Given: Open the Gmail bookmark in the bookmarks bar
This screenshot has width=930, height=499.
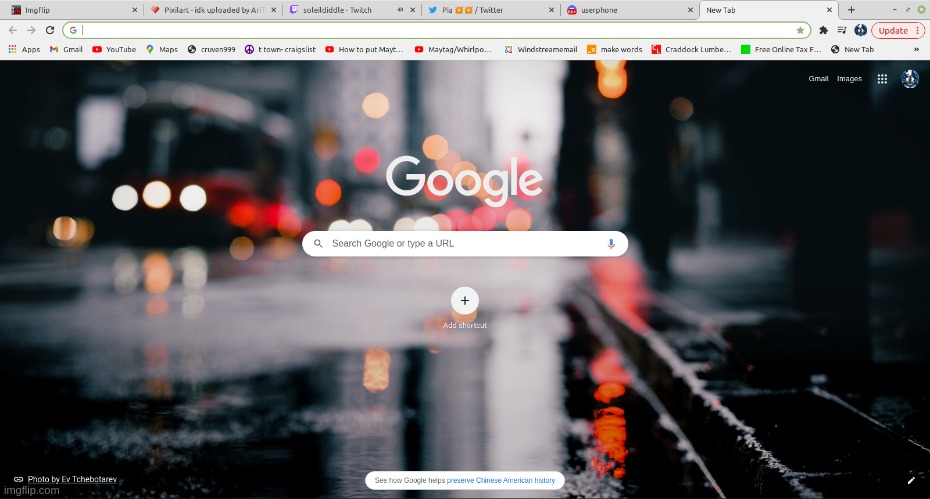Looking at the screenshot, I should coord(66,49).
